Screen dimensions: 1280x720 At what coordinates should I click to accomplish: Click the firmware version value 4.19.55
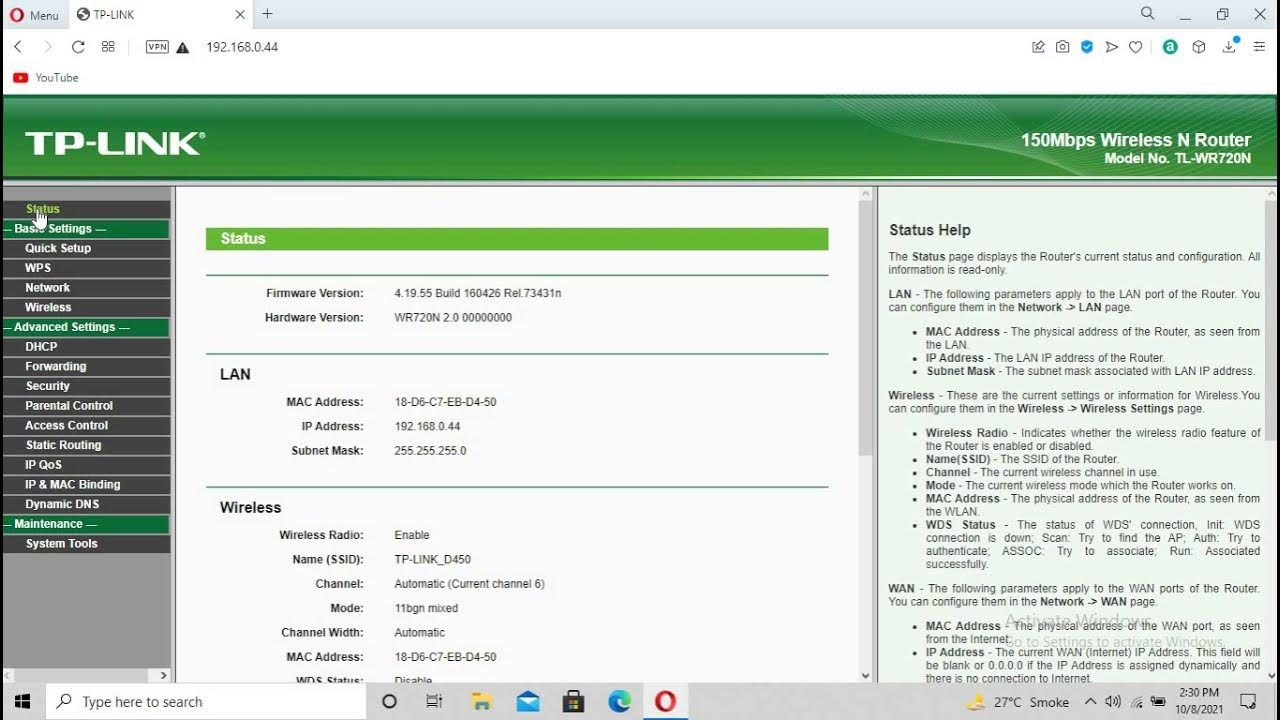[478, 293]
